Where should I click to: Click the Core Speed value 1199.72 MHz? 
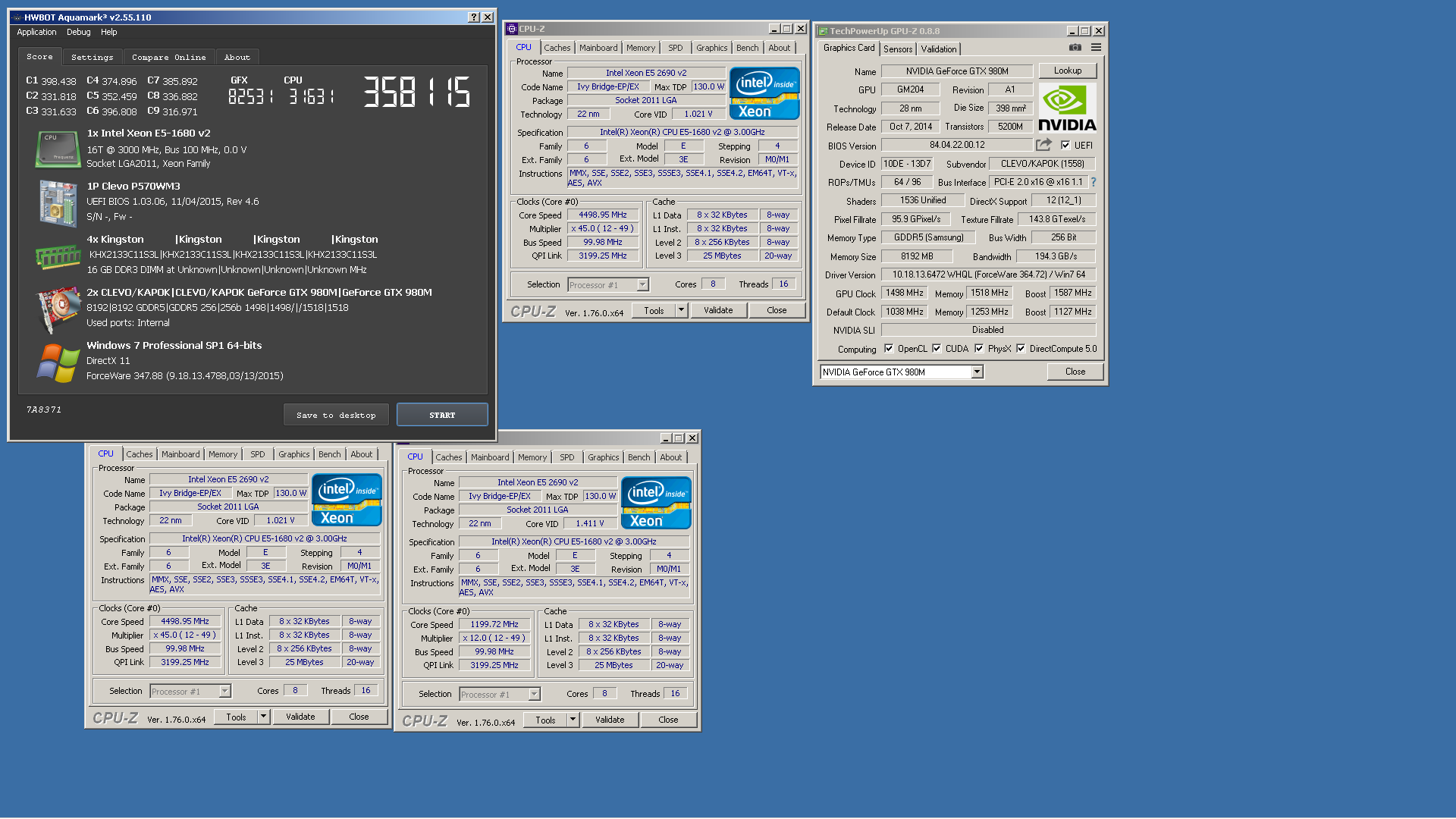tap(494, 625)
